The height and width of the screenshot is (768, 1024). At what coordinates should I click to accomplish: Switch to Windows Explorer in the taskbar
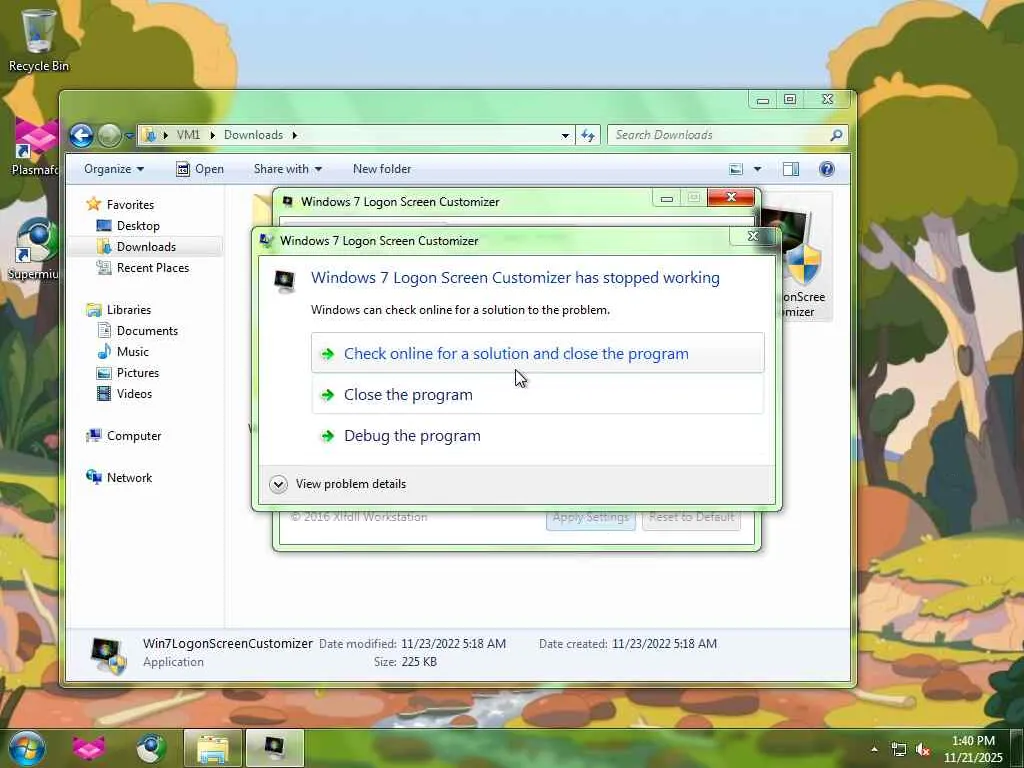click(213, 748)
